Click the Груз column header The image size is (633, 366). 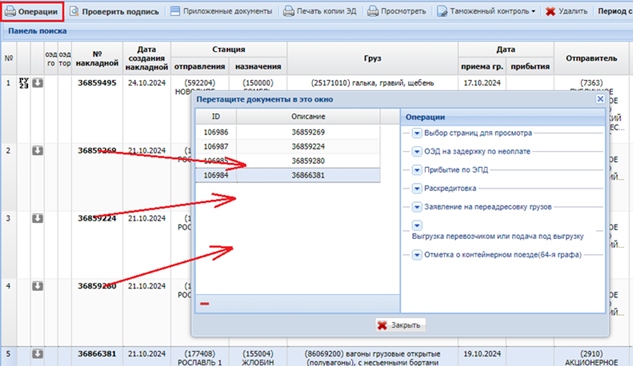(x=372, y=59)
